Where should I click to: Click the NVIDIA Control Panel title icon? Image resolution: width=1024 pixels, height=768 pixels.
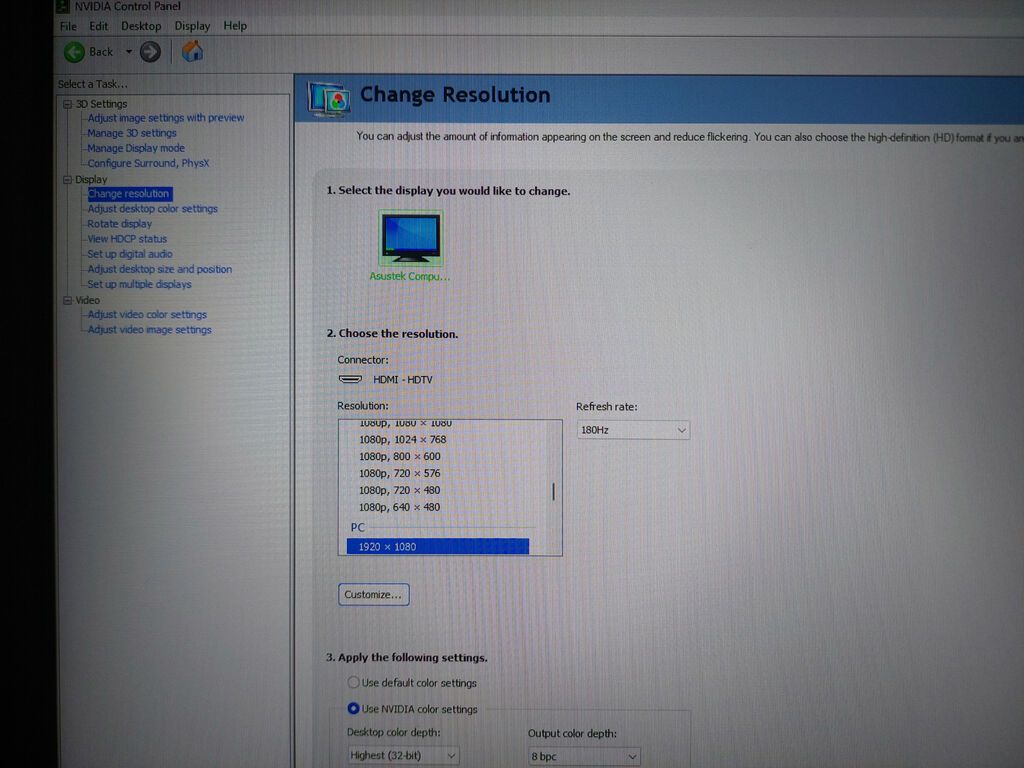[62, 6]
